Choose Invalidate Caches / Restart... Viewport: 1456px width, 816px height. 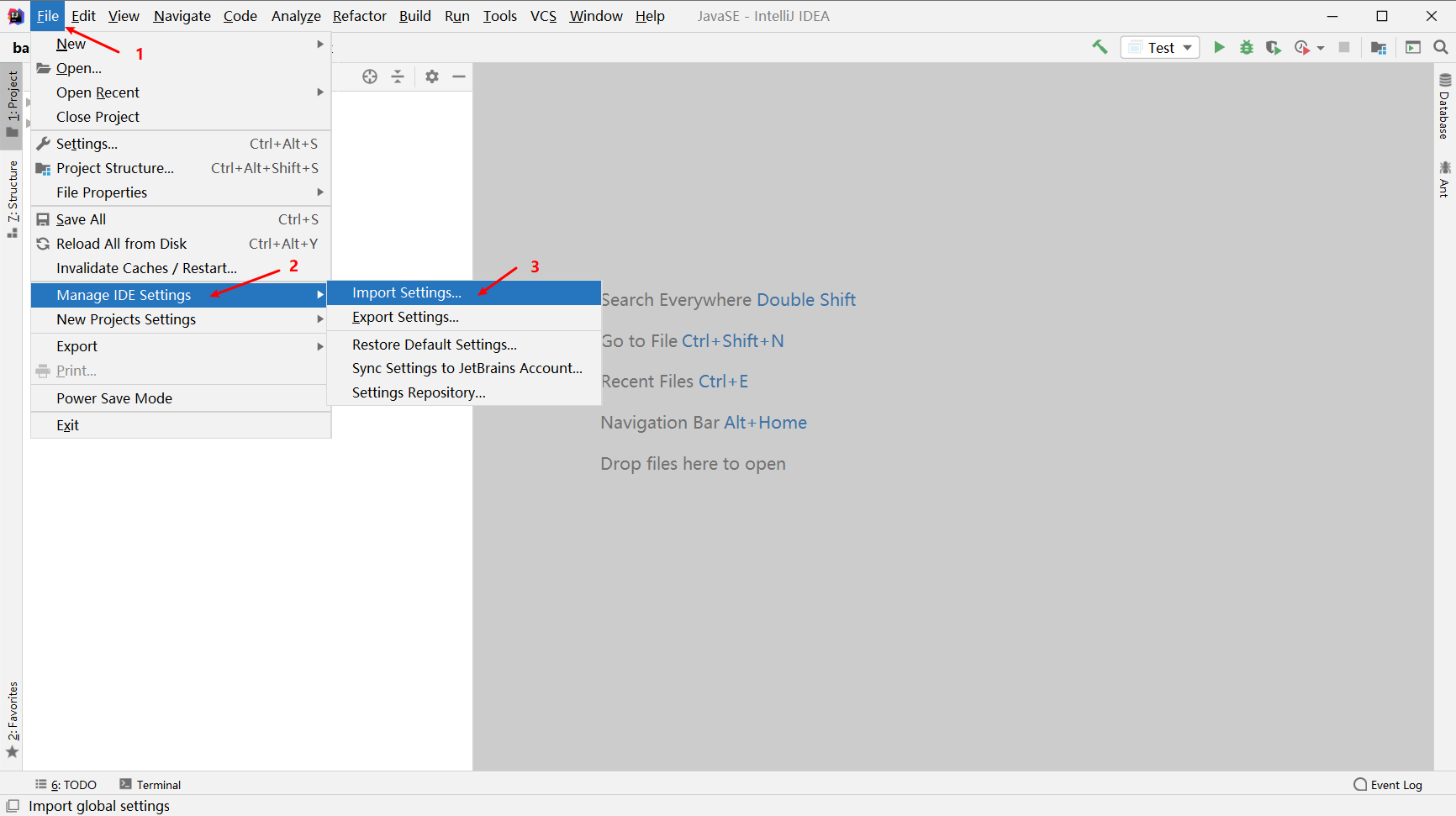tap(181, 268)
